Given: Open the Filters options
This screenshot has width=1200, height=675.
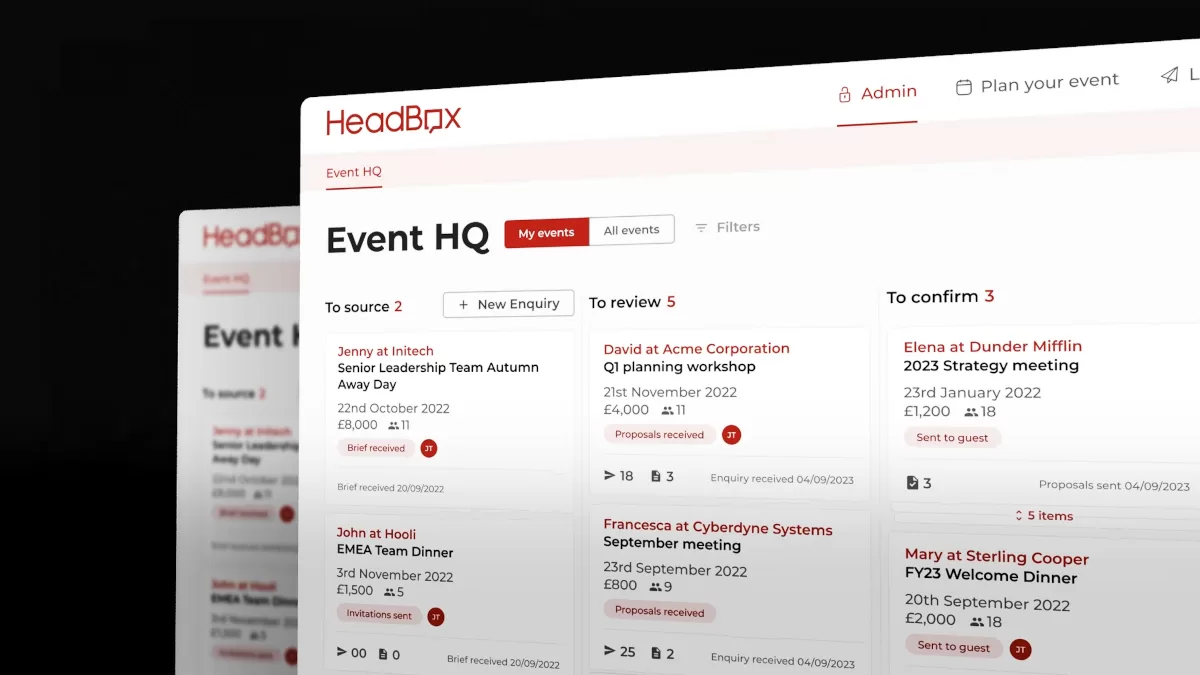Looking at the screenshot, I should (727, 227).
